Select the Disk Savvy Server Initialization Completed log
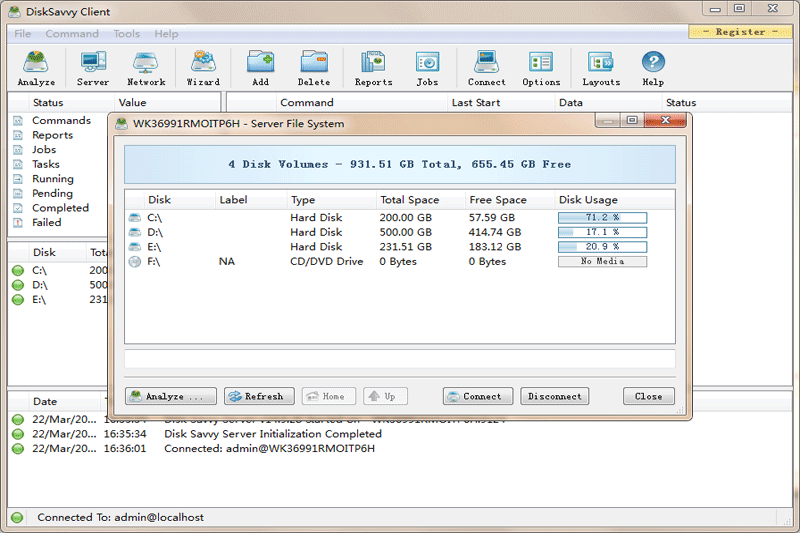 click(273, 434)
